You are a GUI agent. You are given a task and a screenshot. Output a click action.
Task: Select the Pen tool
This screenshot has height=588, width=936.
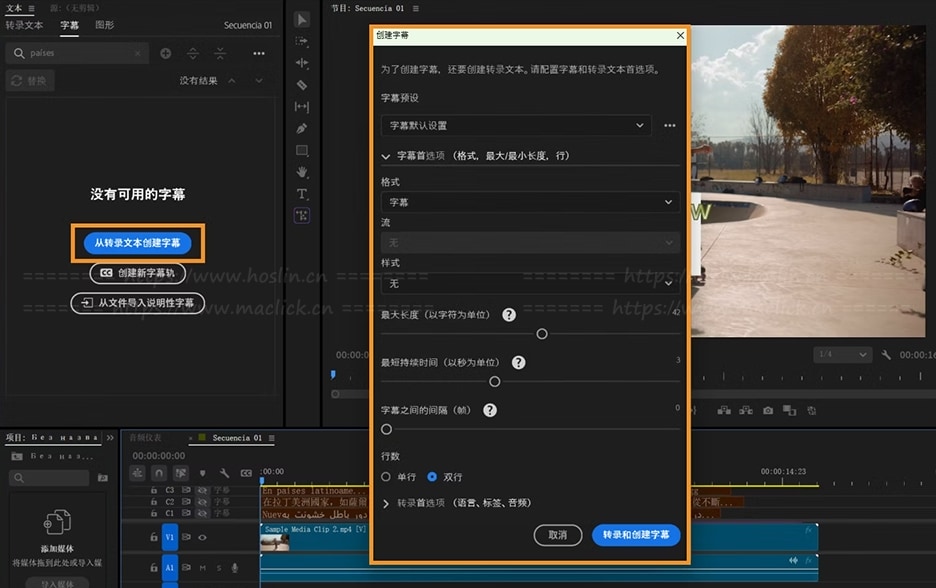(302, 129)
